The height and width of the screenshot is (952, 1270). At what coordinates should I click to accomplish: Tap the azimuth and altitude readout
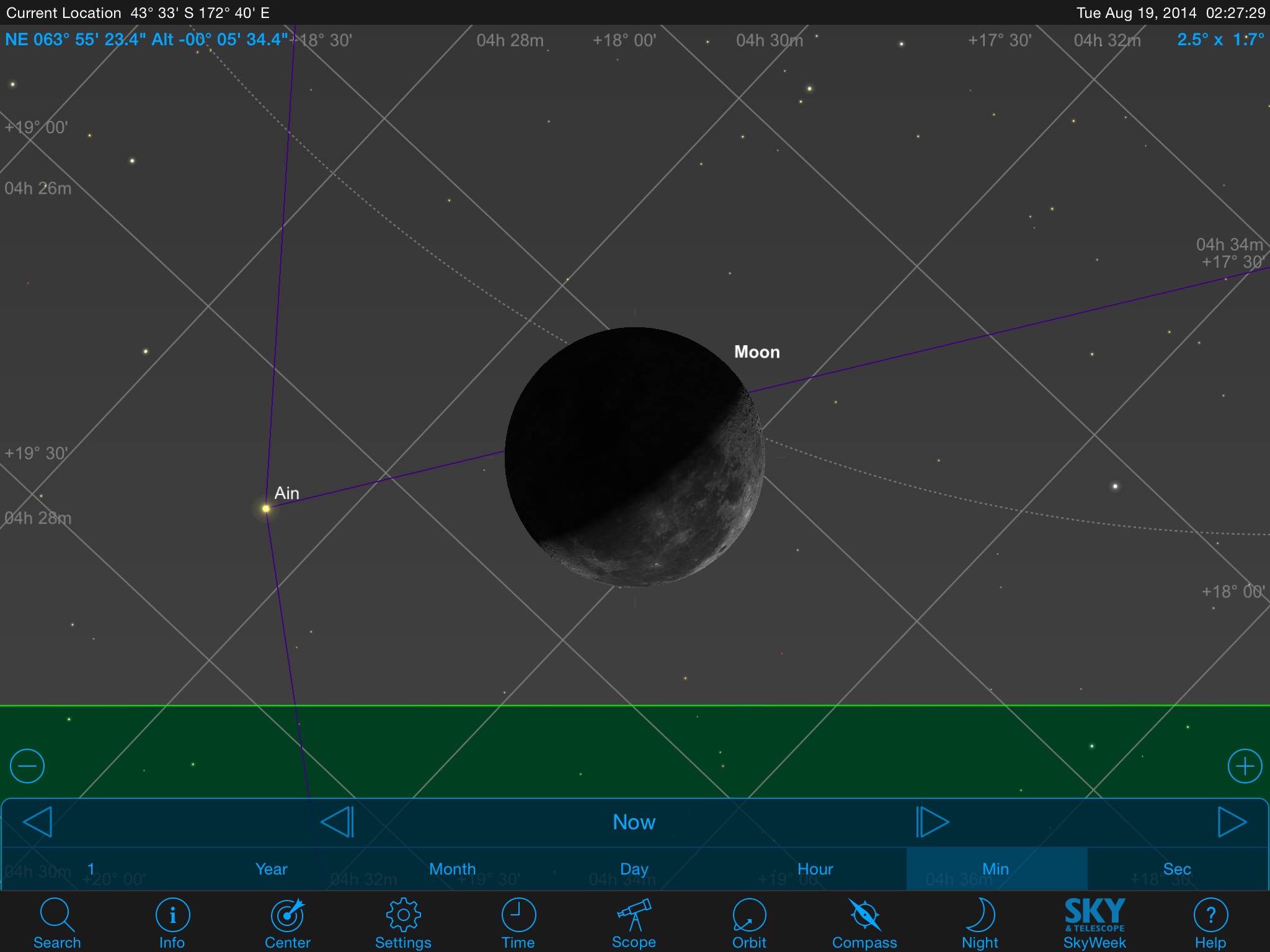(x=146, y=40)
